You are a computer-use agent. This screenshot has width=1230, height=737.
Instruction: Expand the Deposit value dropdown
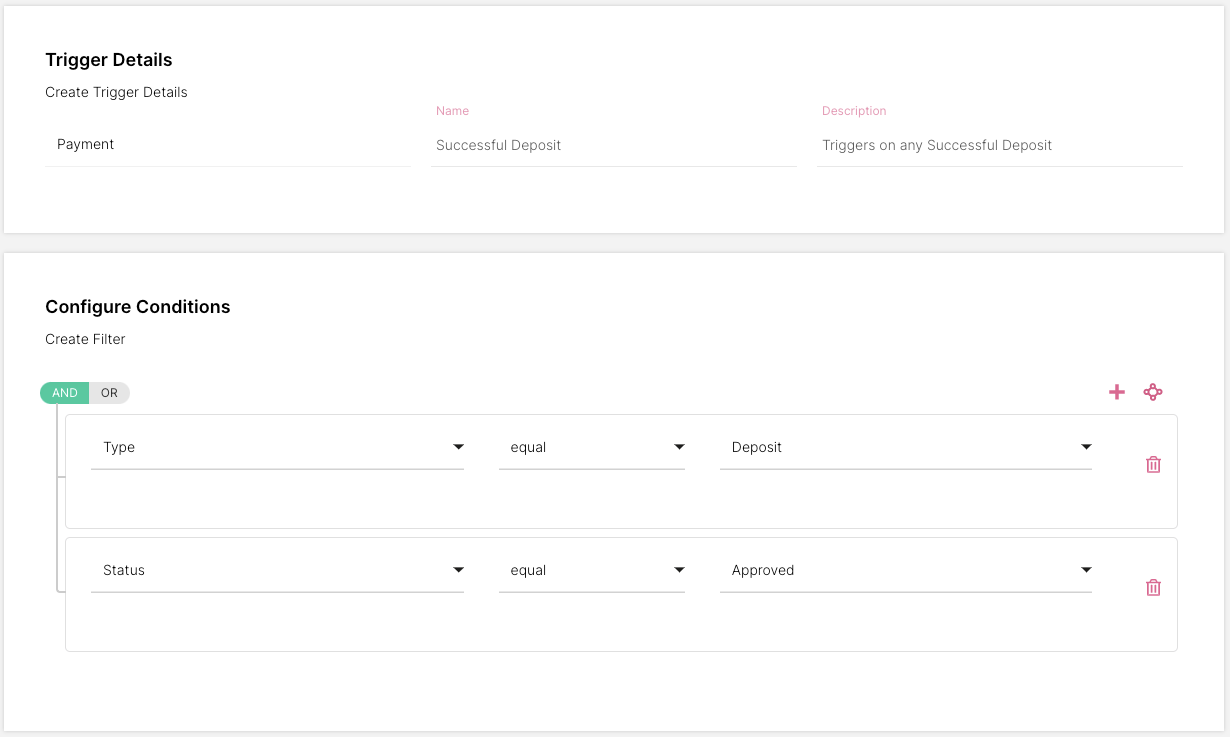(900, 448)
